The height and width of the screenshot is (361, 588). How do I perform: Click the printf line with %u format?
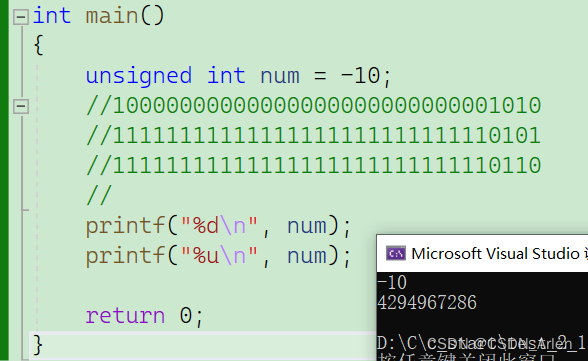[x=219, y=256]
